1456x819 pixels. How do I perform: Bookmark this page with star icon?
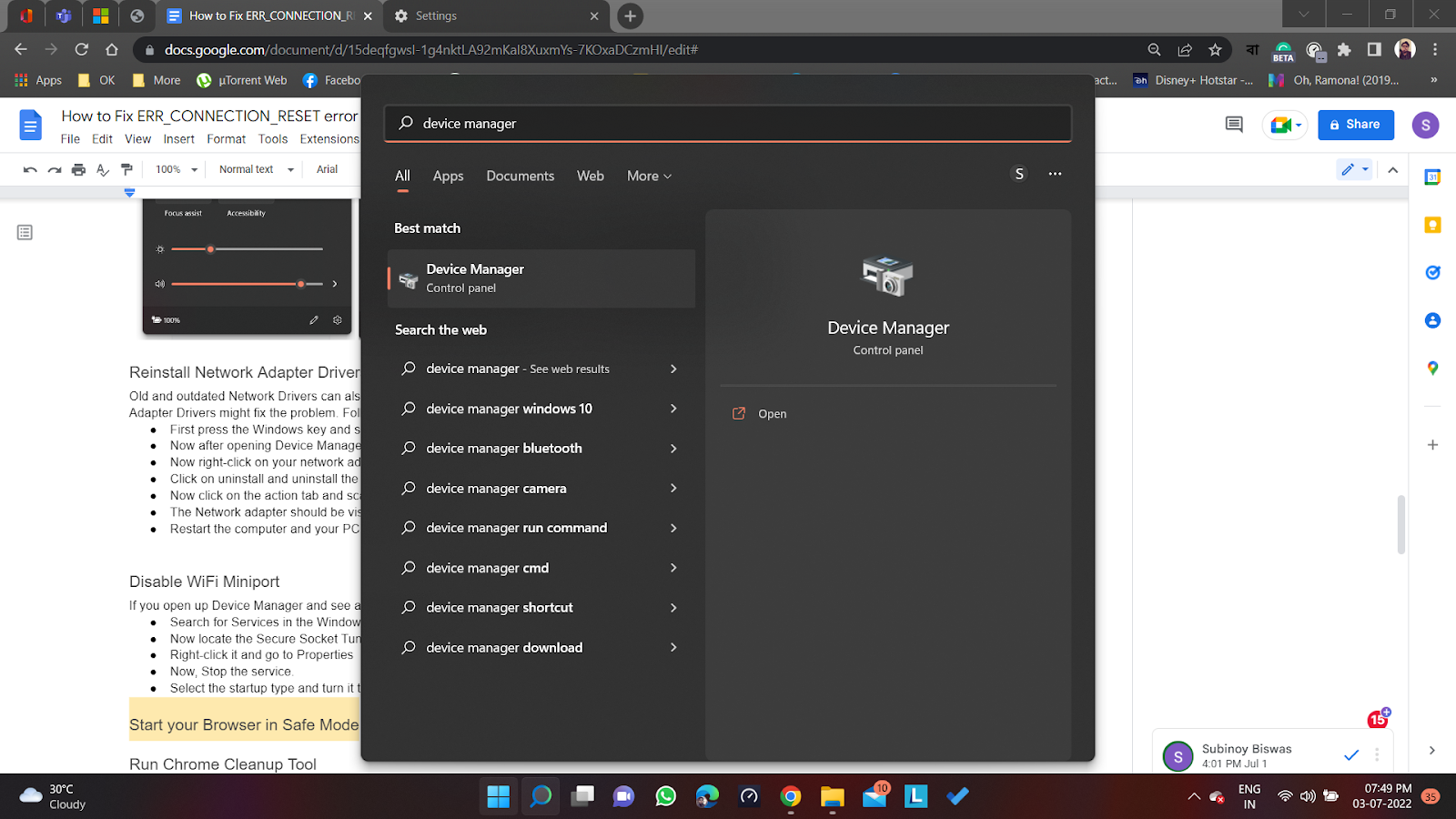(x=1215, y=50)
